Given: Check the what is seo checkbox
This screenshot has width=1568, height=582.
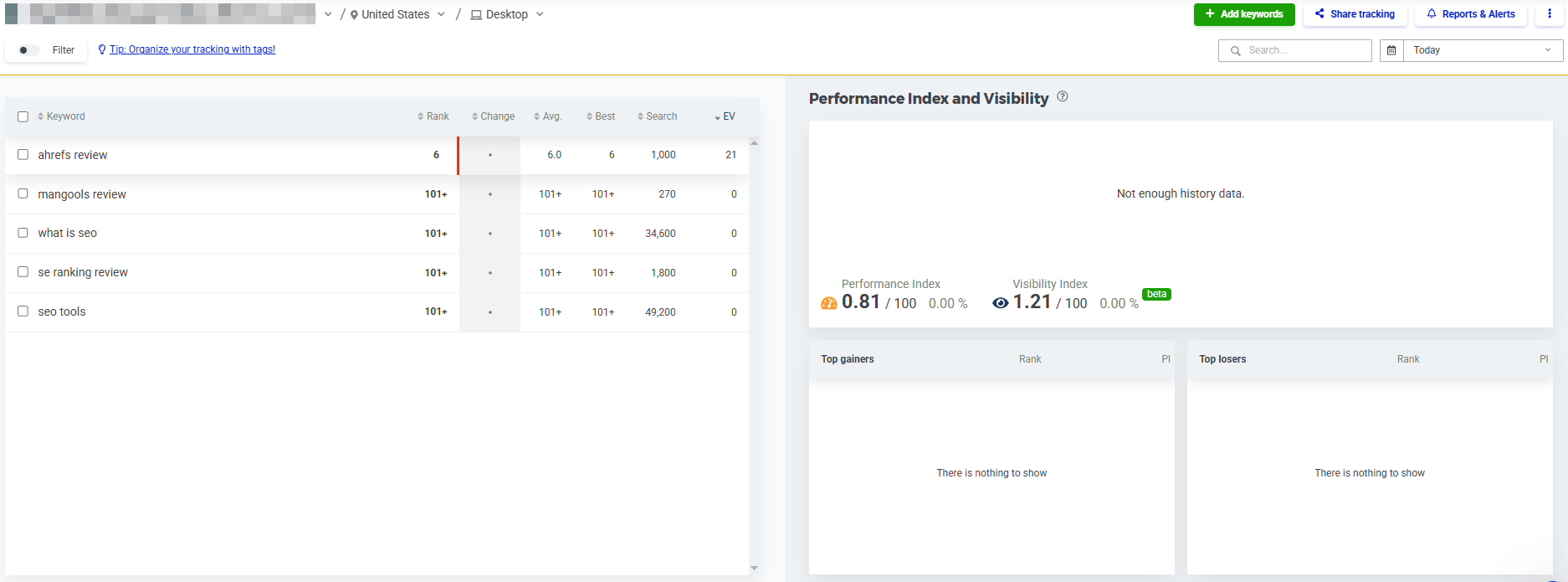Looking at the screenshot, I should pyautogui.click(x=23, y=233).
